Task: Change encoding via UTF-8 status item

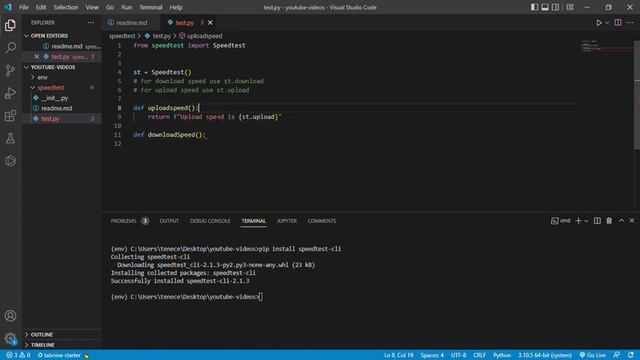Action: 458,356
